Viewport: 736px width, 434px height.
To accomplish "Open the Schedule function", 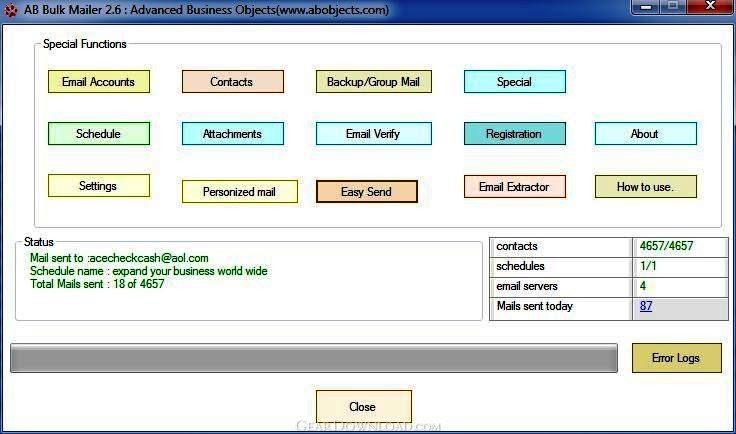I will click(99, 134).
